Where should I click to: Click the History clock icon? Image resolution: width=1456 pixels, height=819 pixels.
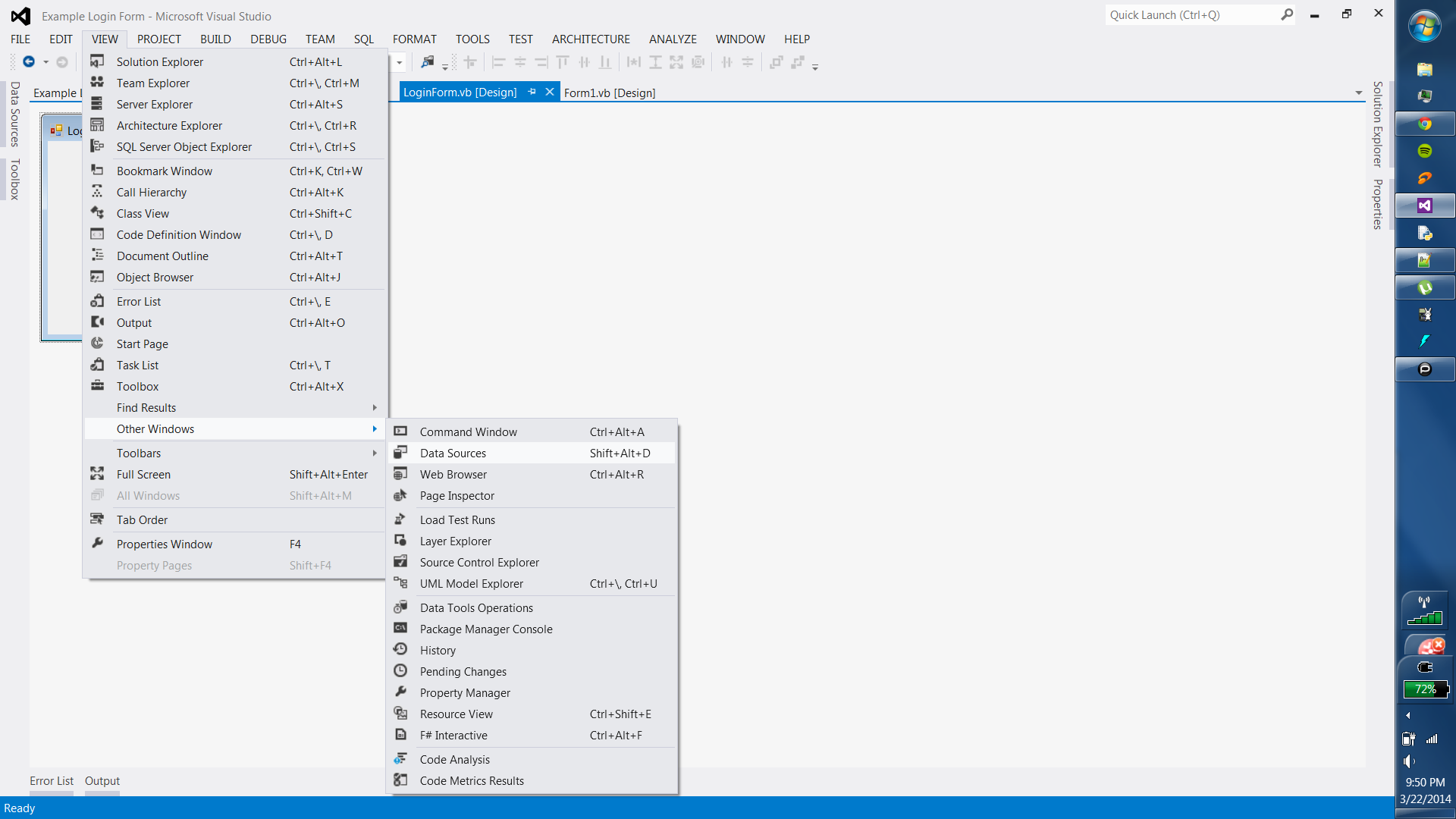(x=400, y=650)
